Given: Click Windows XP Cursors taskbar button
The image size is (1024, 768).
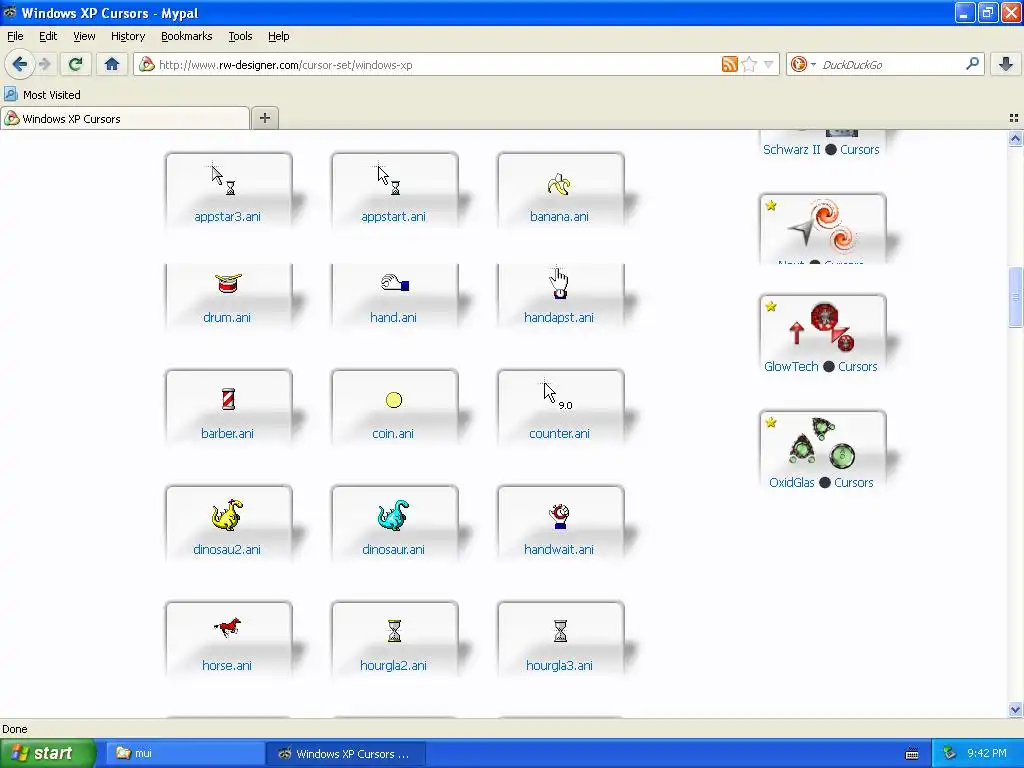Looking at the screenshot, I should pyautogui.click(x=346, y=753).
